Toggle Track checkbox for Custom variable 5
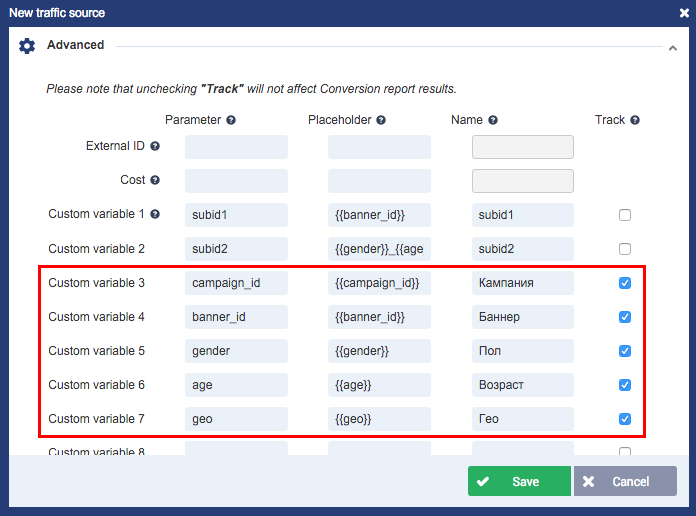Screen dimensions: 696x516 pyautogui.click(x=625, y=351)
